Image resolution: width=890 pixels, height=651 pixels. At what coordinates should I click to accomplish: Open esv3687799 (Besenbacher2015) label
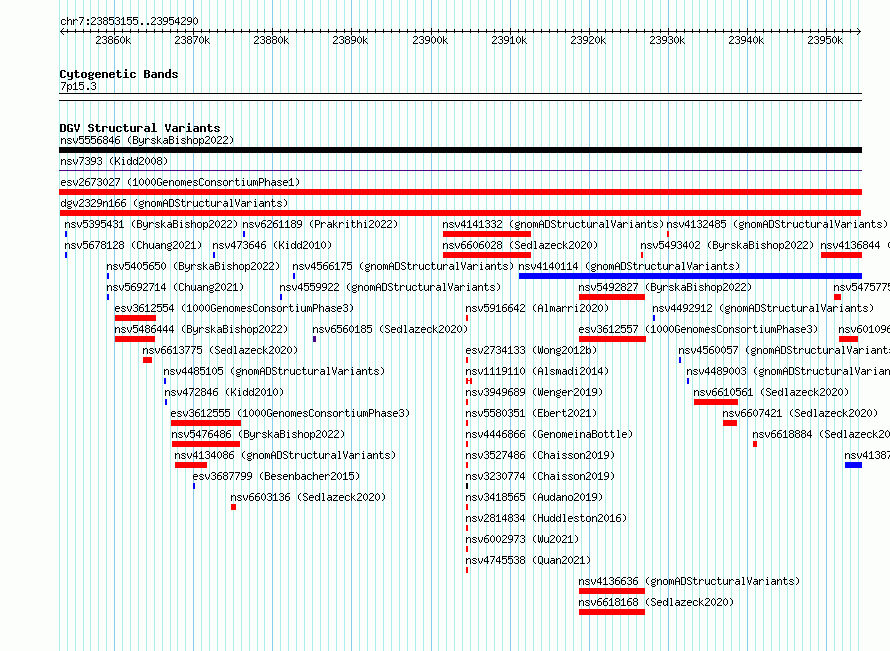pyautogui.click(x=276, y=476)
